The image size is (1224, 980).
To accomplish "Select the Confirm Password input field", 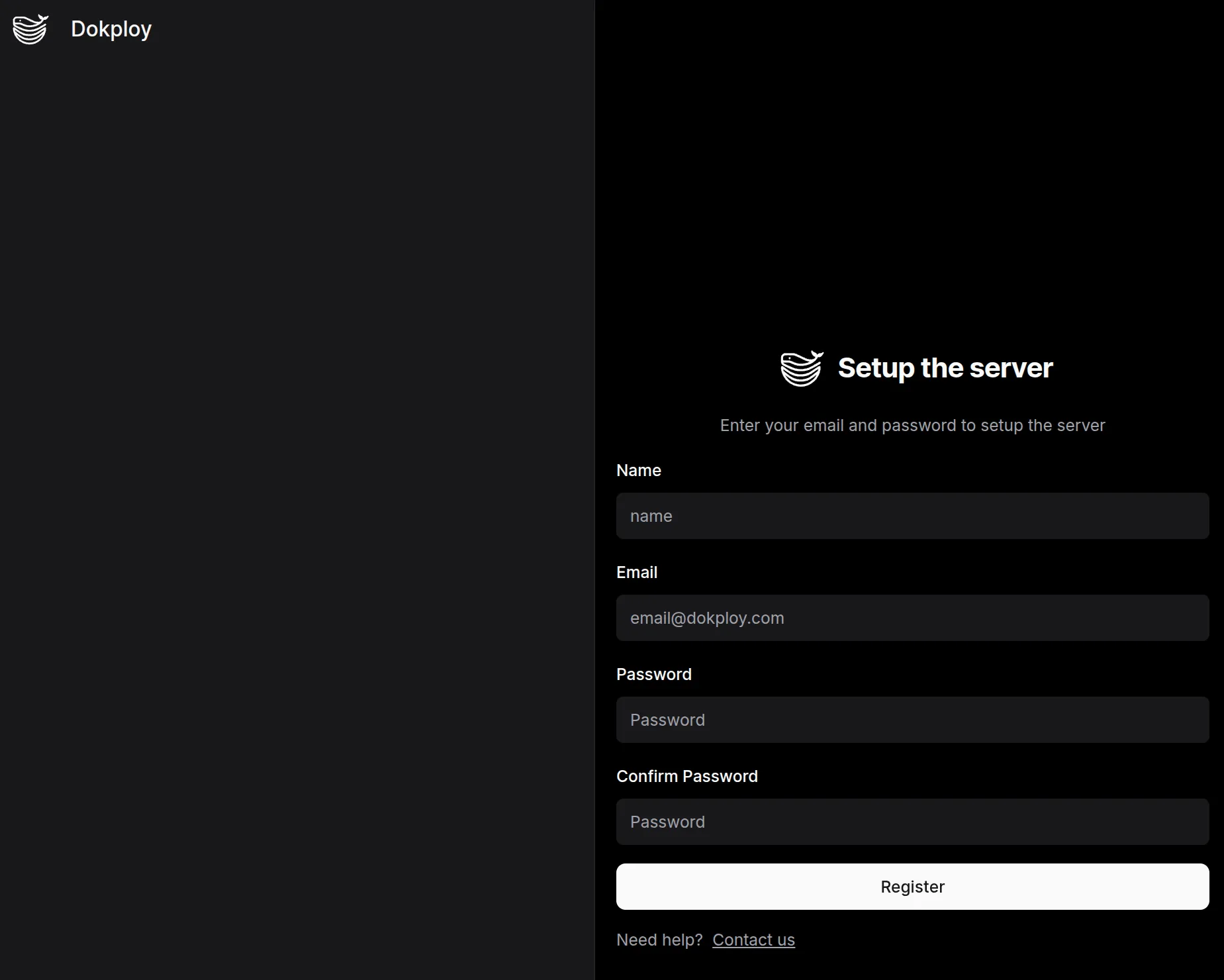I will click(x=912, y=821).
